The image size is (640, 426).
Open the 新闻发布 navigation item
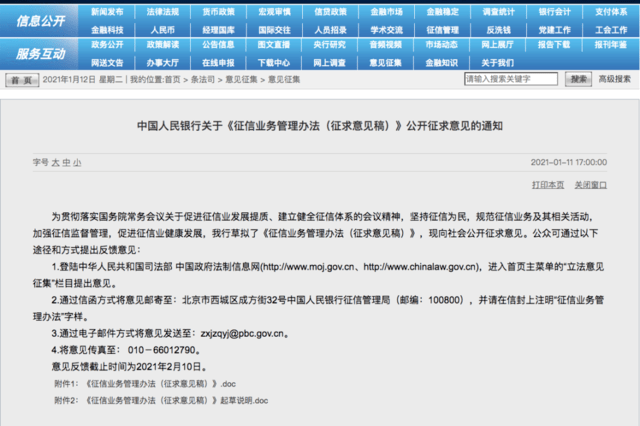click(x=107, y=12)
